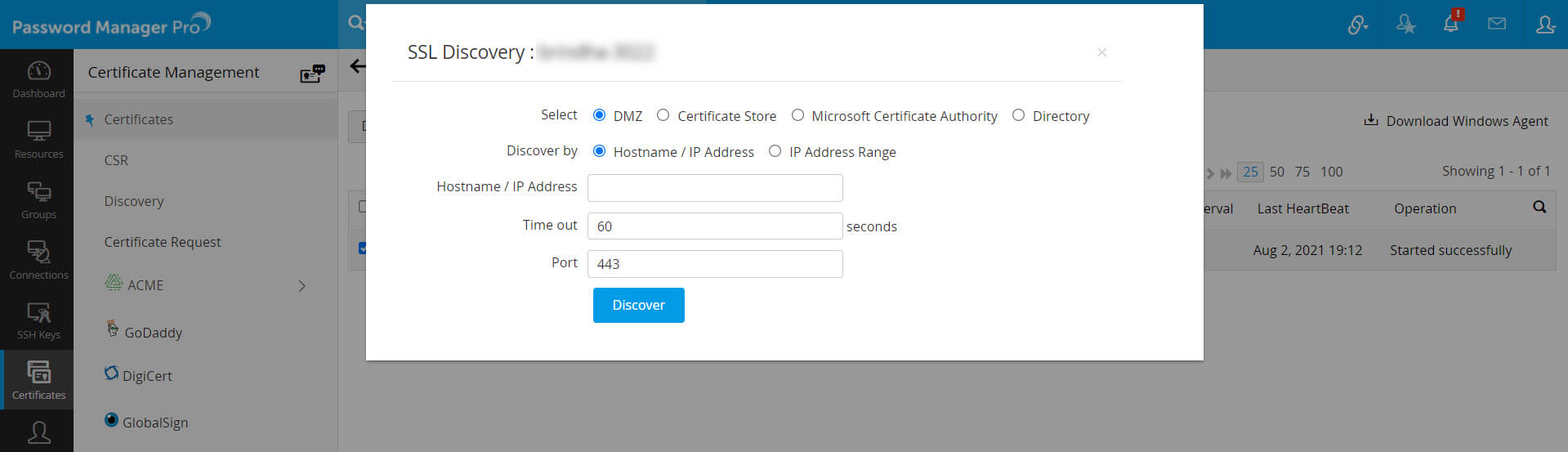Set page size to 25
This screenshot has height=452, width=1568.
tap(1250, 172)
